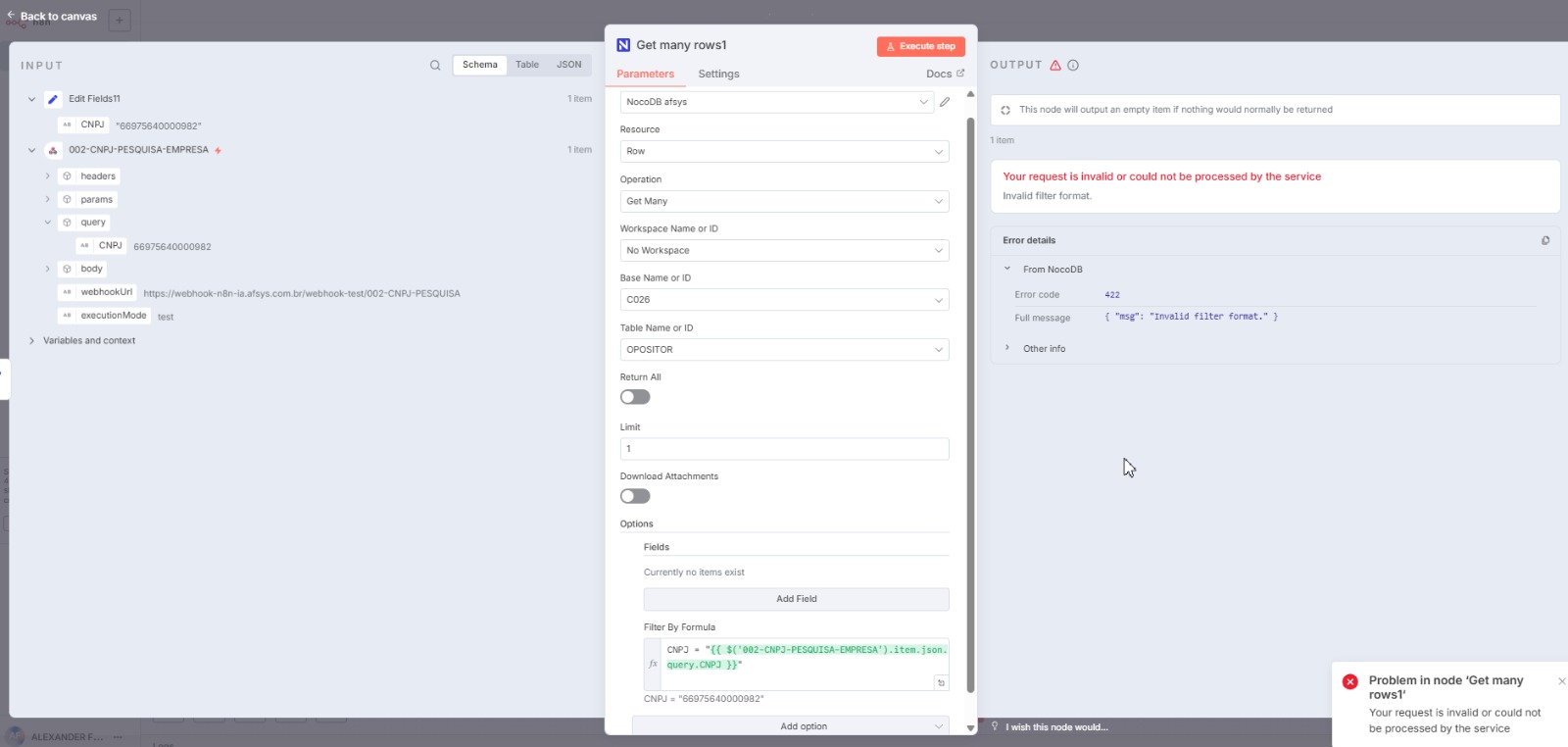1568x747 pixels.
Task: Click the search icon in the Input panel
Action: [x=435, y=66]
